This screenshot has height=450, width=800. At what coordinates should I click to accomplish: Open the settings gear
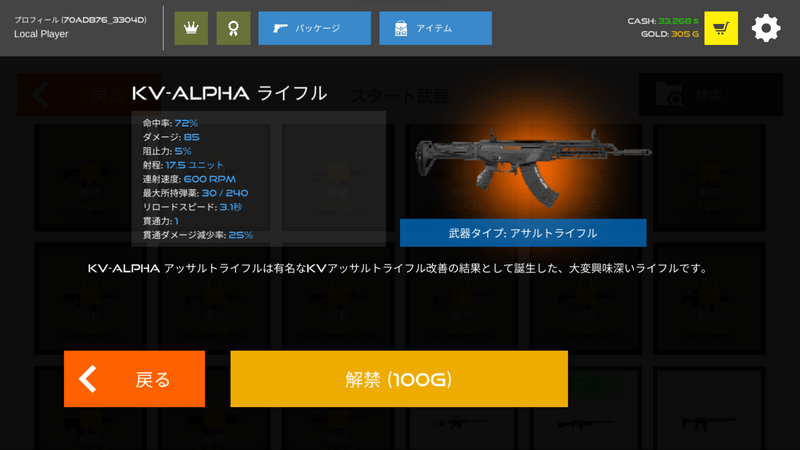coord(766,28)
